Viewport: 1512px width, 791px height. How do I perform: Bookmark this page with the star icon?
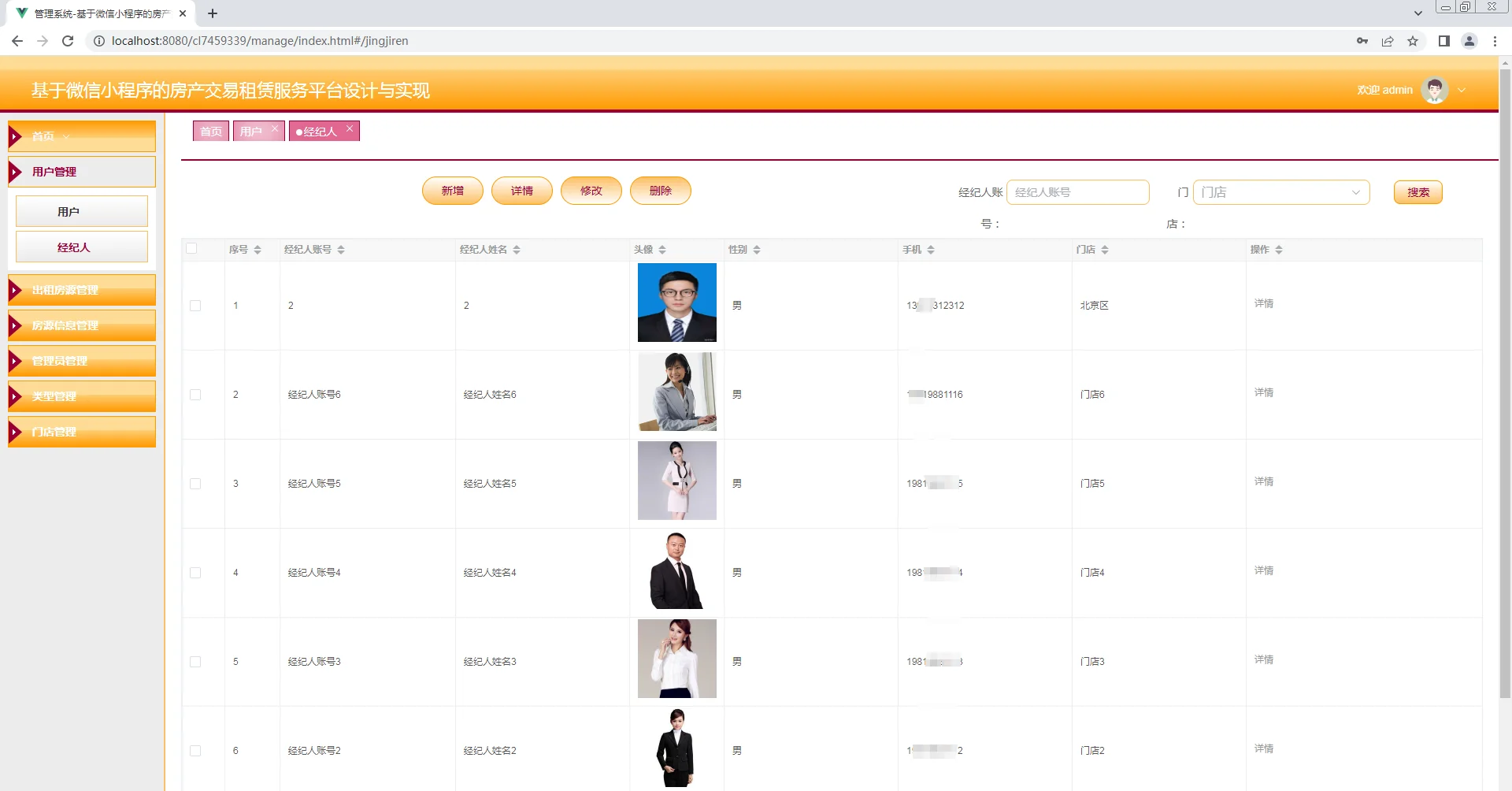1413,41
